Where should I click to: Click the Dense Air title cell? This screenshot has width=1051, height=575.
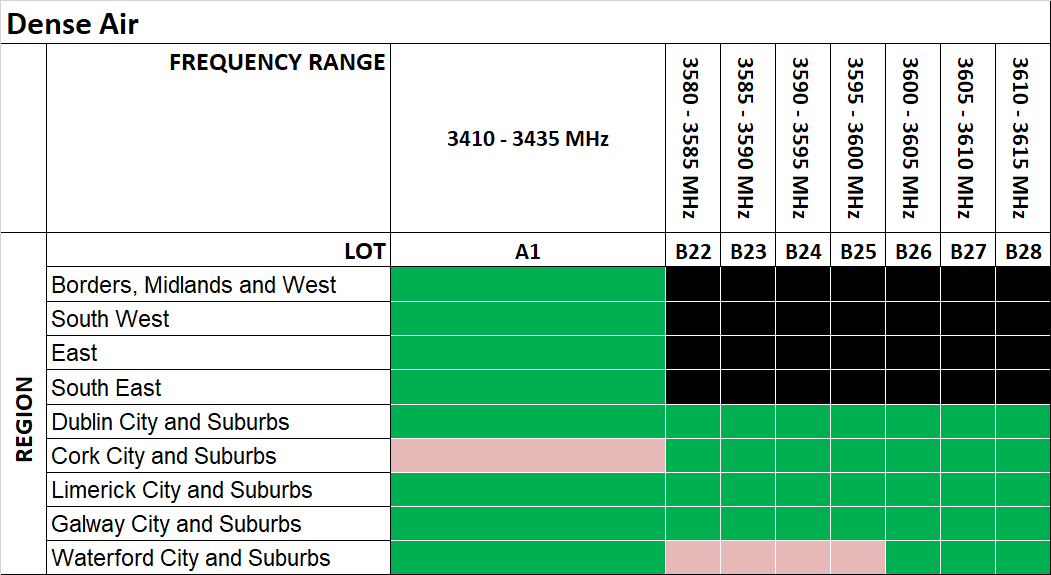73,24
